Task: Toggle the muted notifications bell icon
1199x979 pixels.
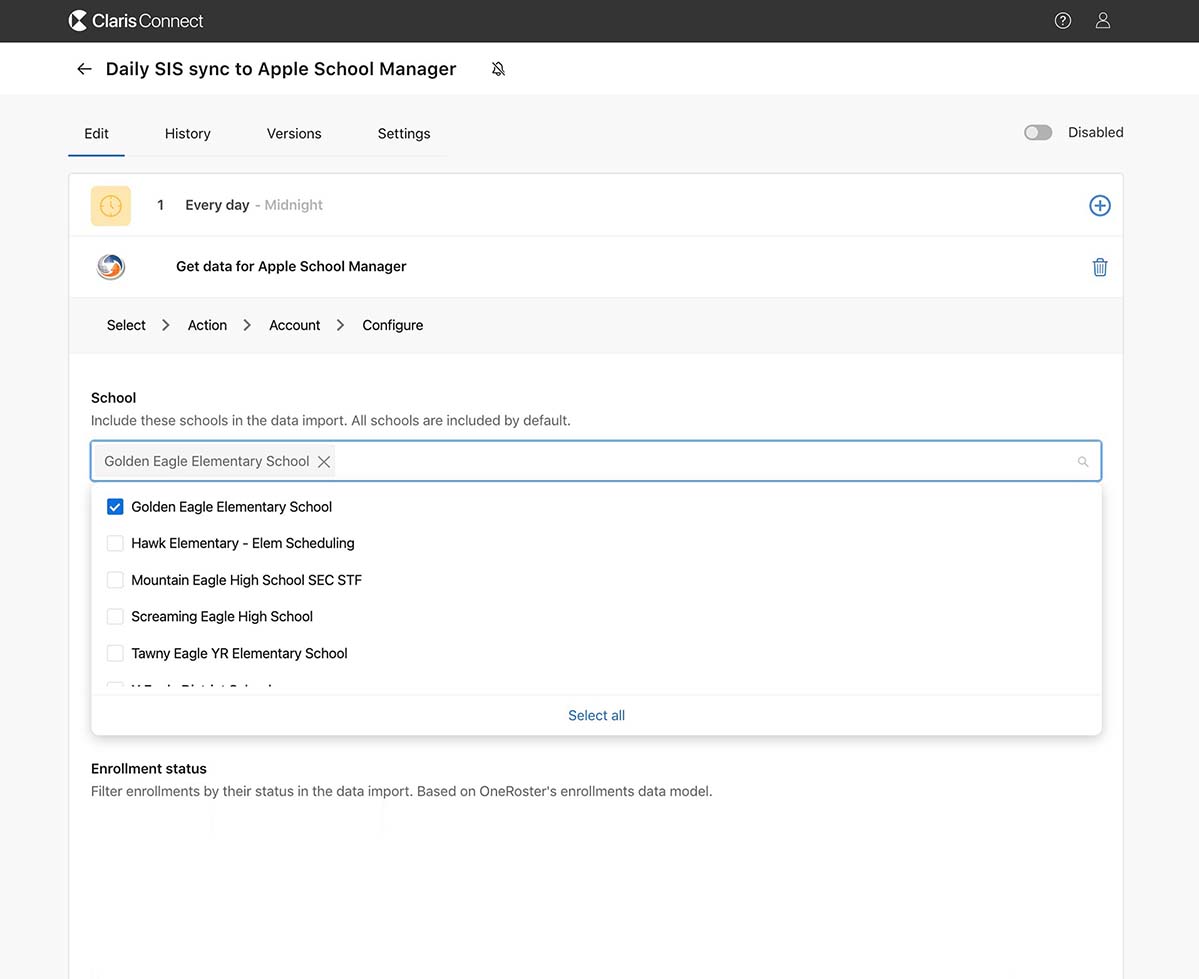Action: (x=498, y=69)
